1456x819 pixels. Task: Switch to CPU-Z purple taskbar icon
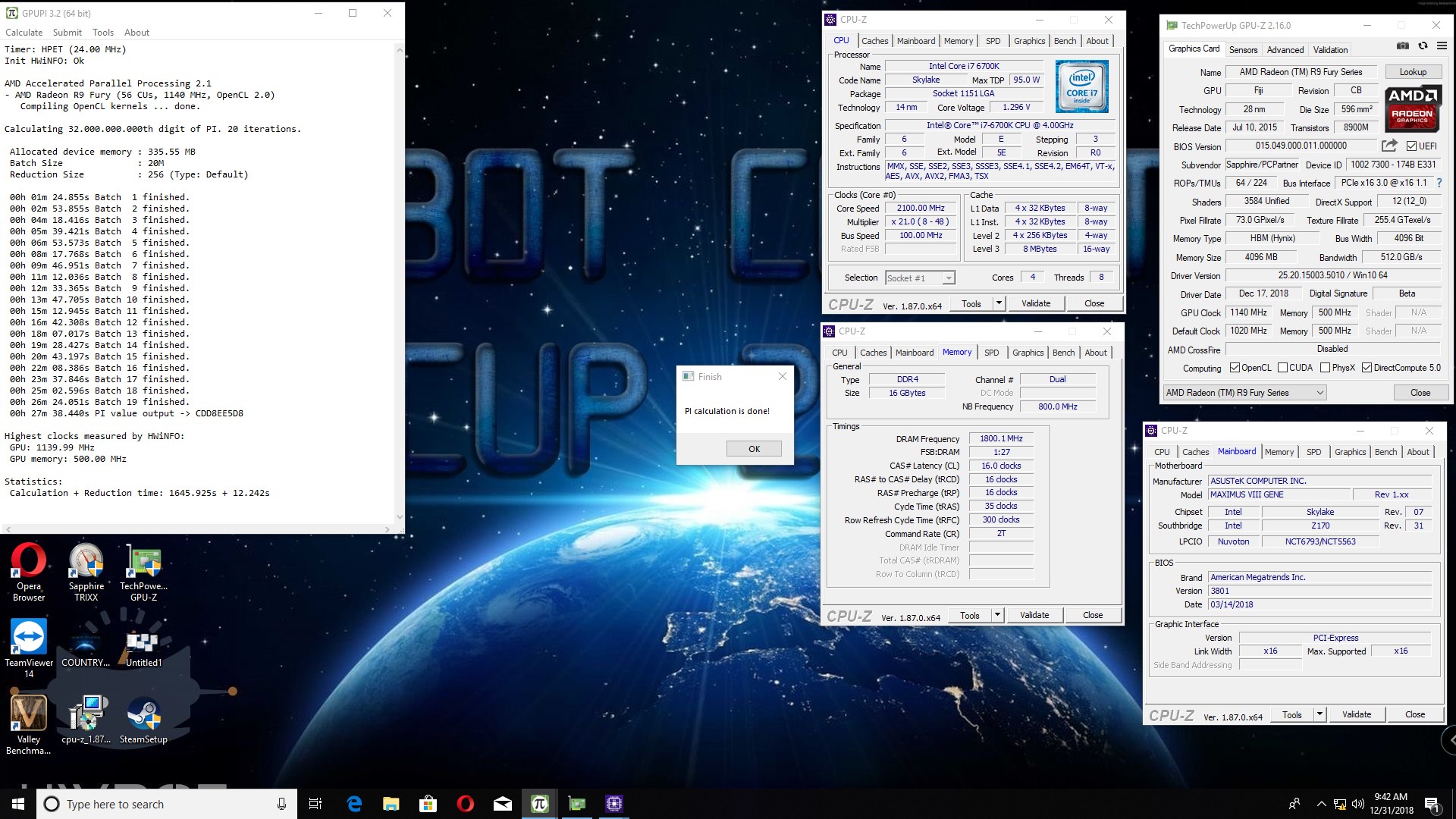pos(614,804)
